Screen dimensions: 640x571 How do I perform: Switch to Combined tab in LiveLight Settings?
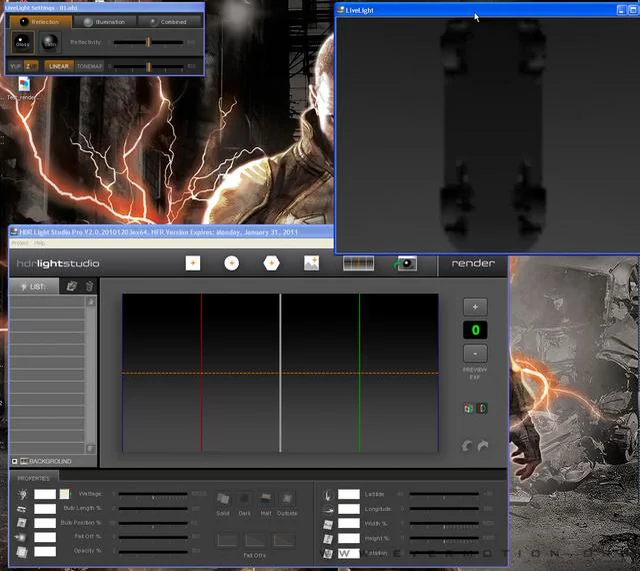[169, 22]
